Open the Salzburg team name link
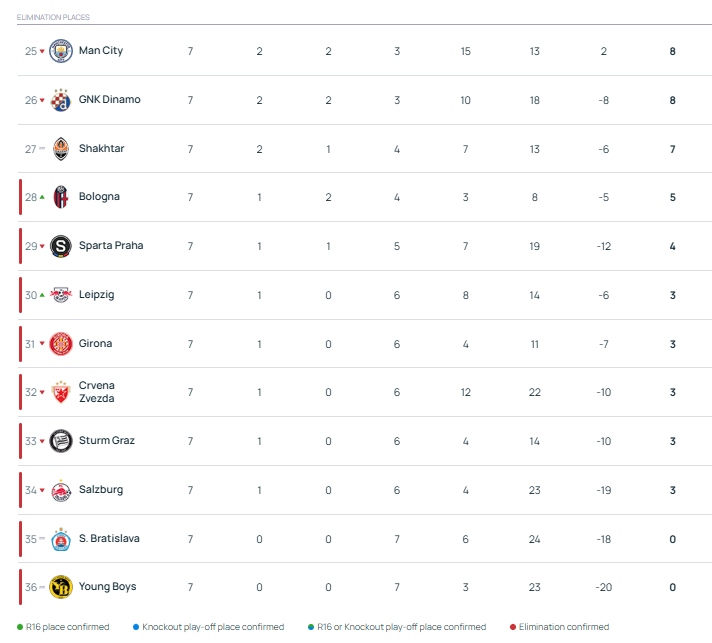Image resolution: width=712 pixels, height=643 pixels. coord(101,490)
